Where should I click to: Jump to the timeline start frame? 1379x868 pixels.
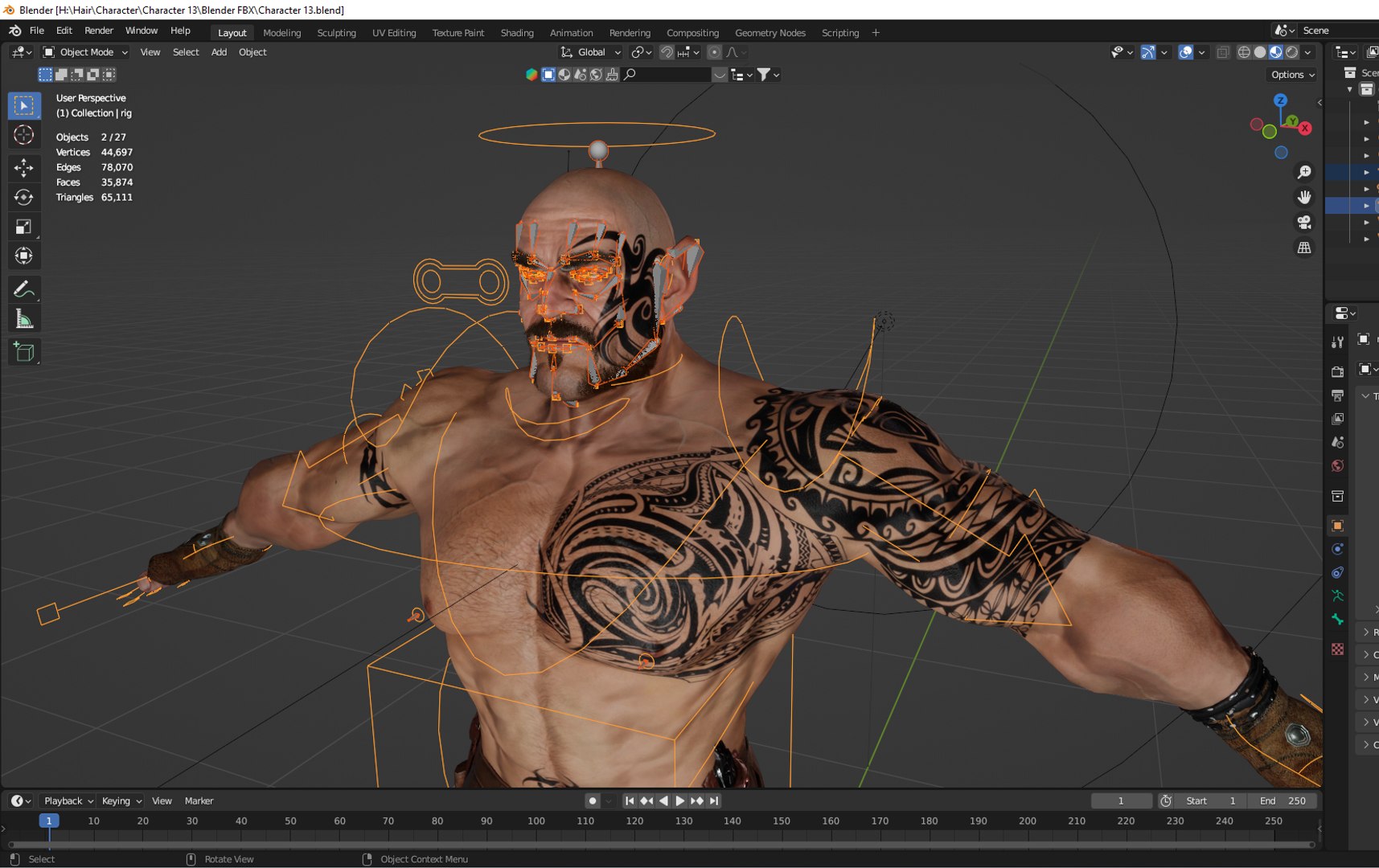coord(630,800)
